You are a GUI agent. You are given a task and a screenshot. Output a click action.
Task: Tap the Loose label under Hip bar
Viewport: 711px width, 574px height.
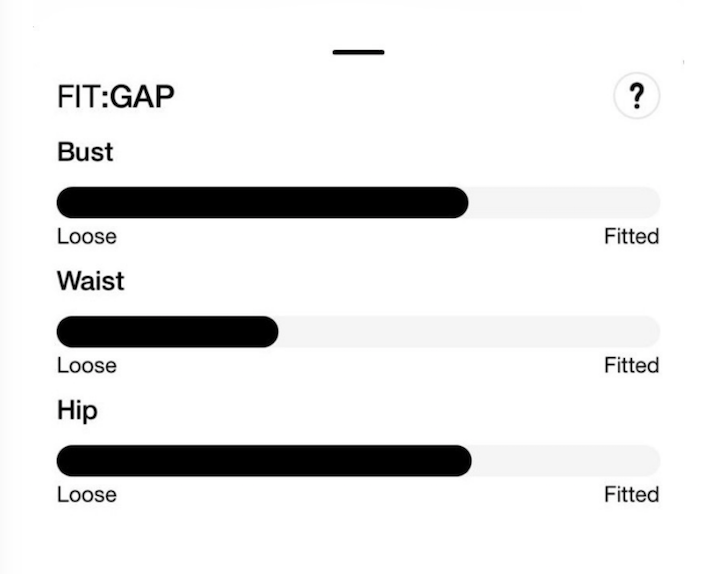click(86, 495)
